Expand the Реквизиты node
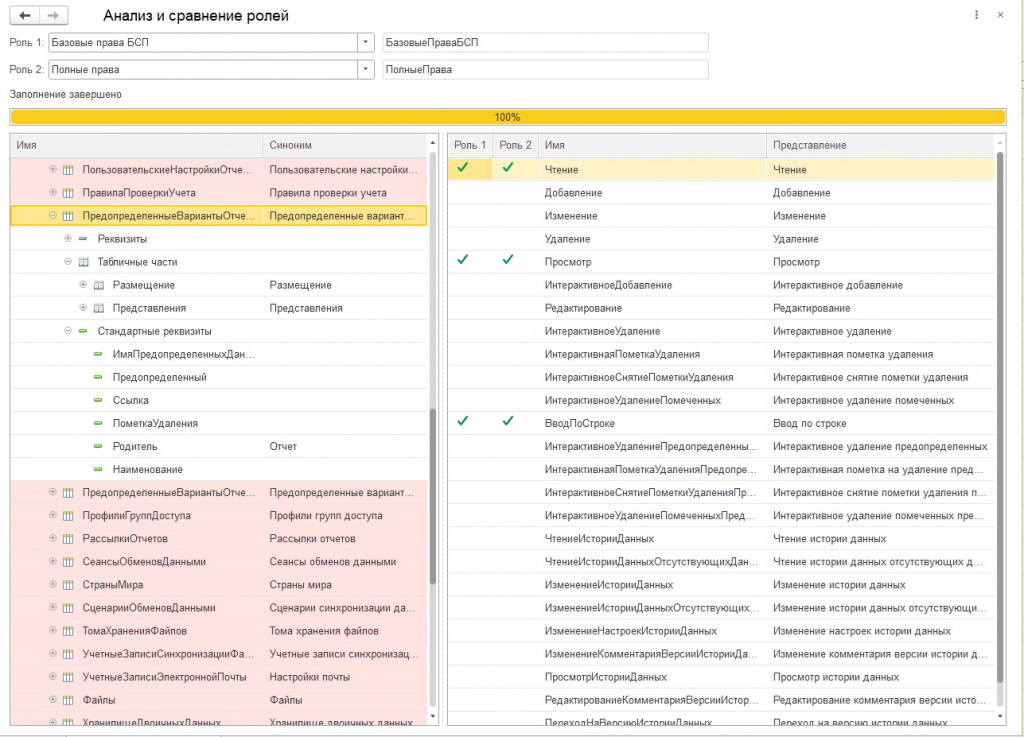 coord(68,238)
